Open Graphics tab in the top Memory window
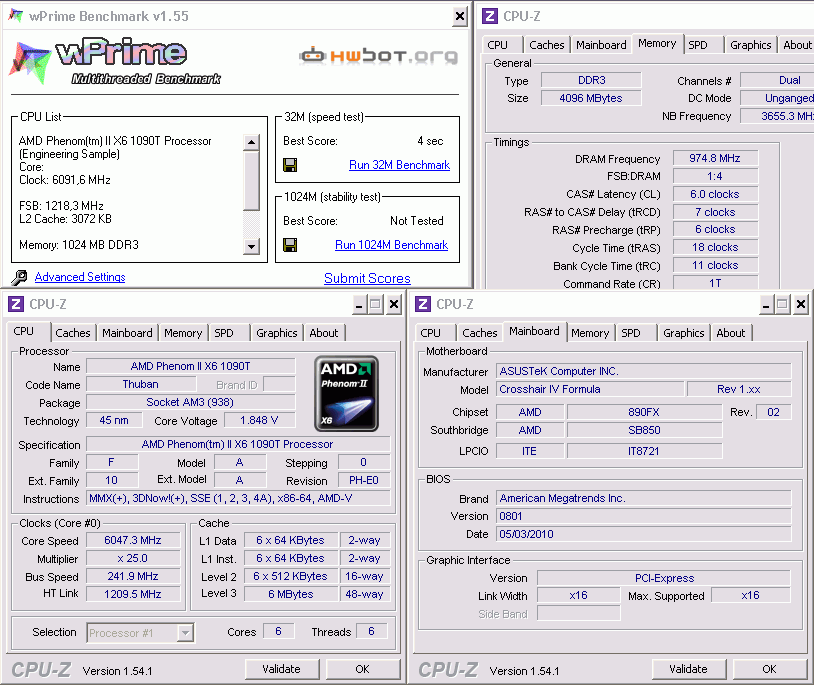This screenshot has height=685, width=814. point(751,45)
